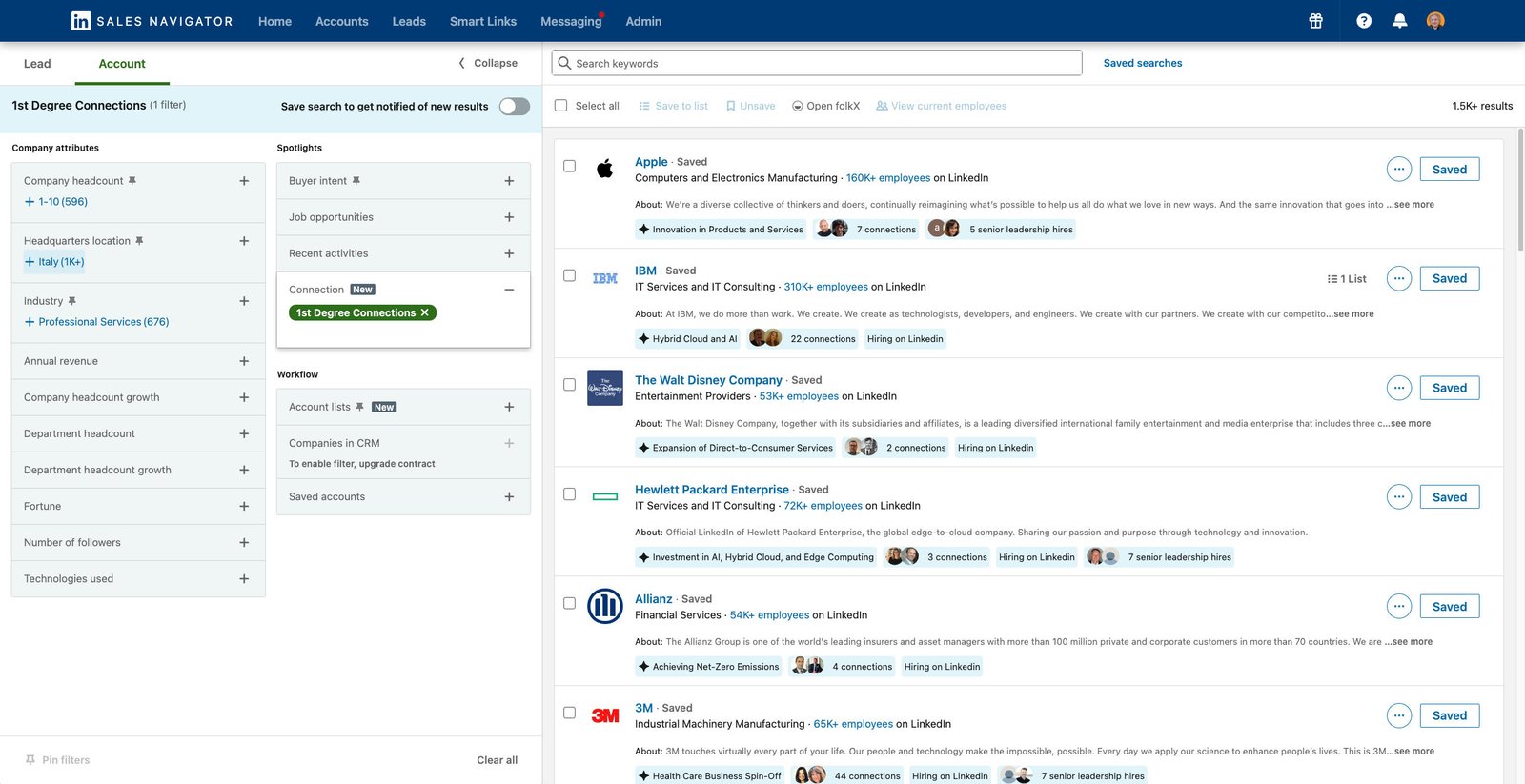Click Clear all filters
1525x784 pixels.
pyautogui.click(x=497, y=760)
